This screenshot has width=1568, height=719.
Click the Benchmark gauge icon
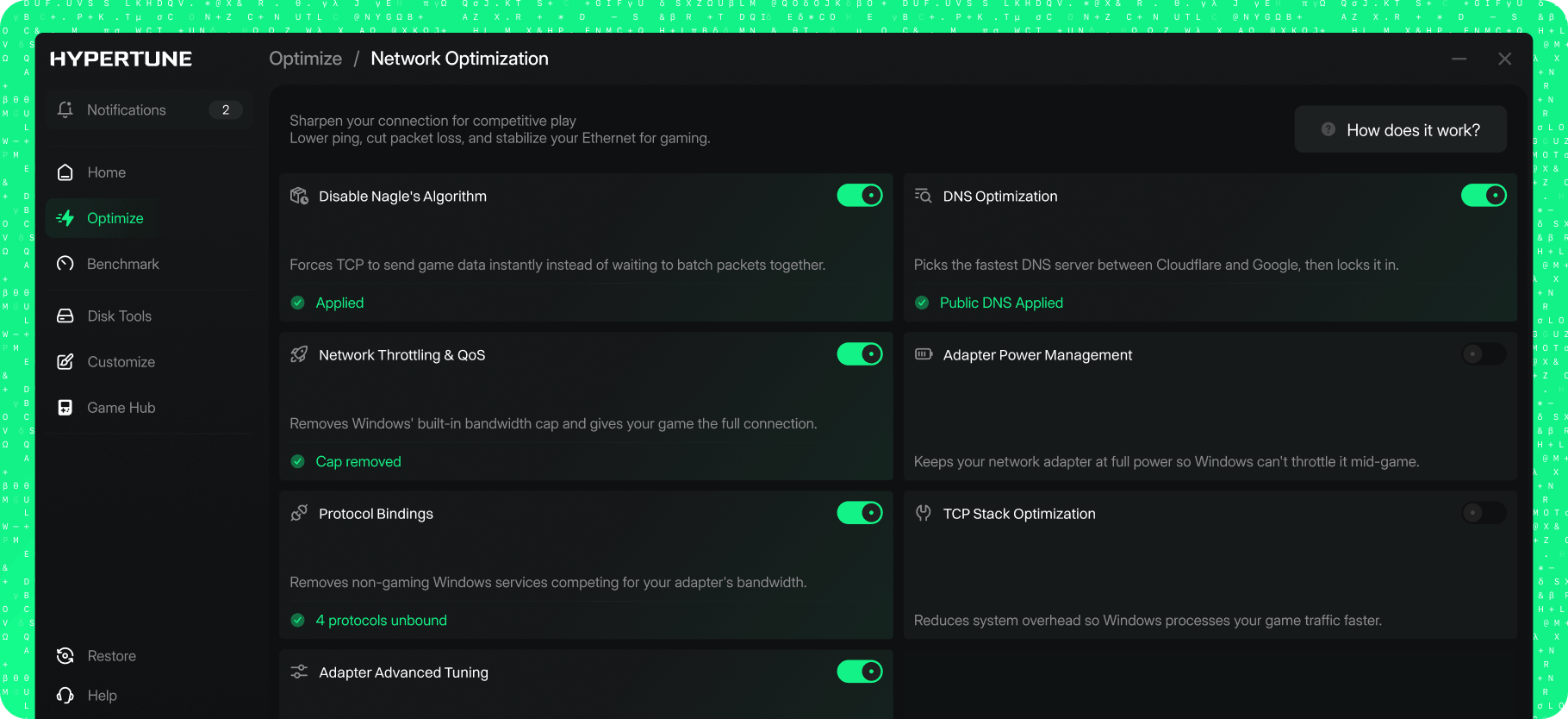(65, 264)
